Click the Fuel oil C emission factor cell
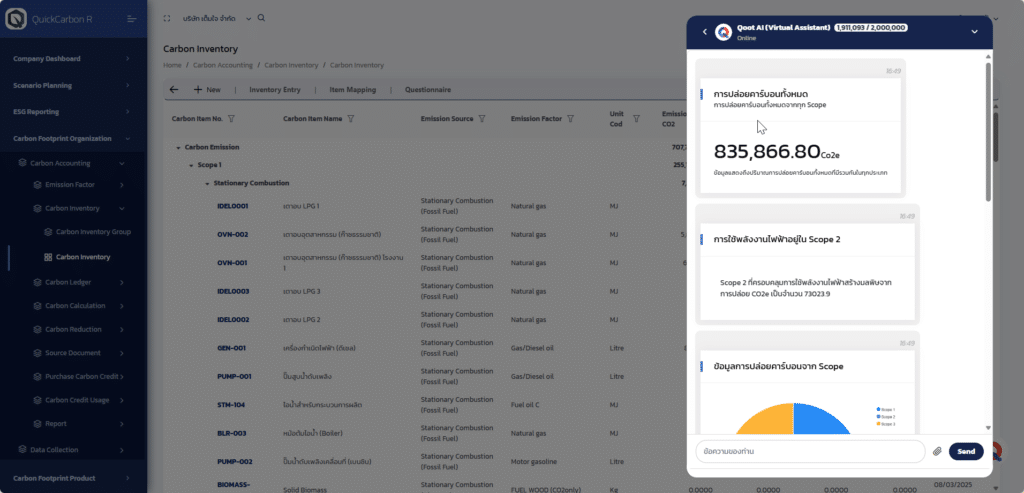This screenshot has height=493, width=1024. coord(525,405)
